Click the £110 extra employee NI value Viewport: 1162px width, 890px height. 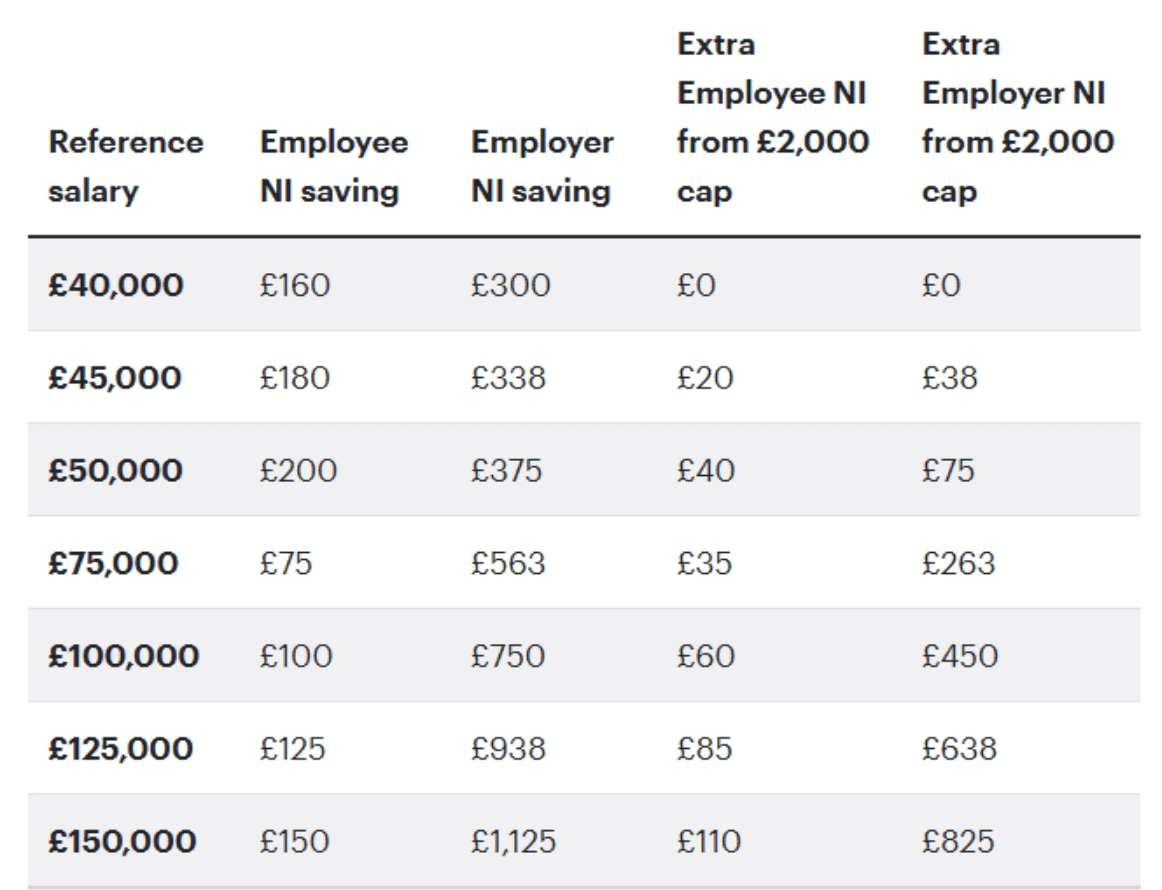tap(709, 842)
